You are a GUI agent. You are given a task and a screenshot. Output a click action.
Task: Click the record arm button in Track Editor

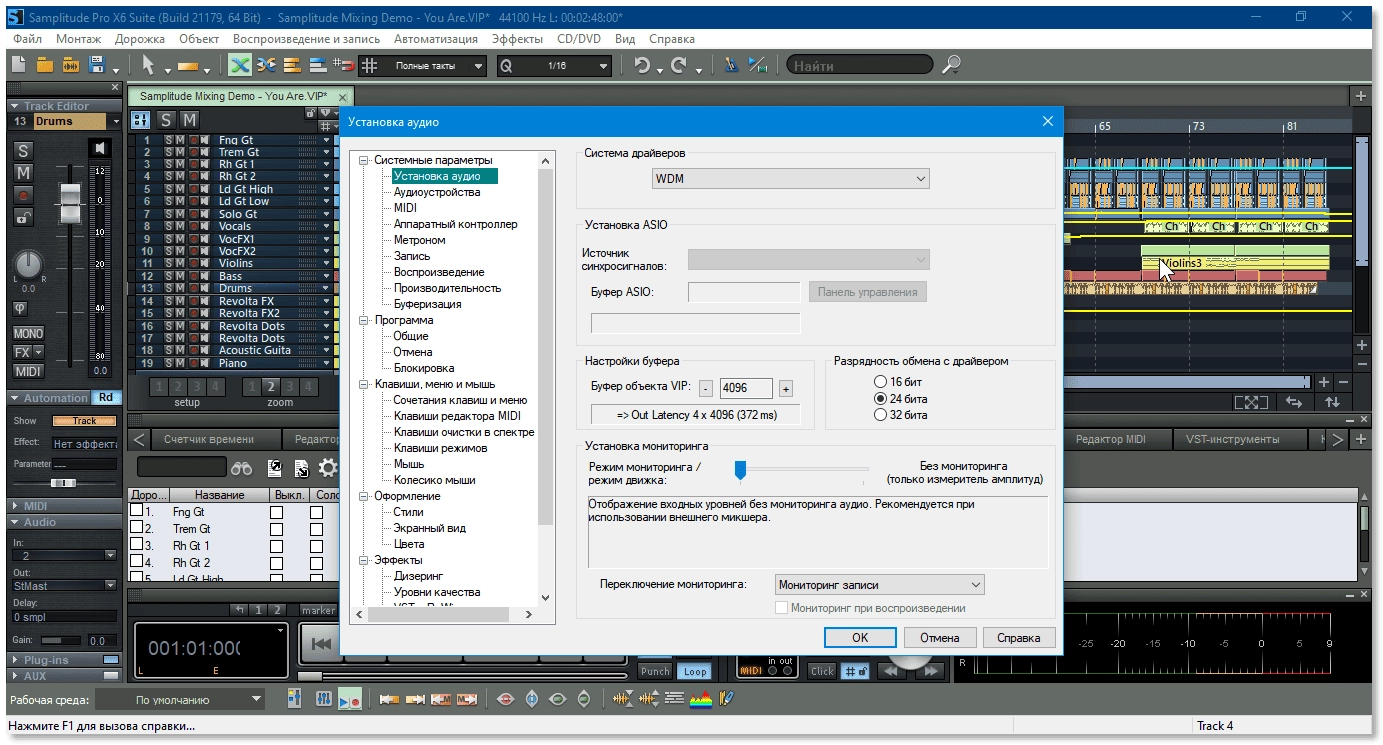(x=23, y=195)
